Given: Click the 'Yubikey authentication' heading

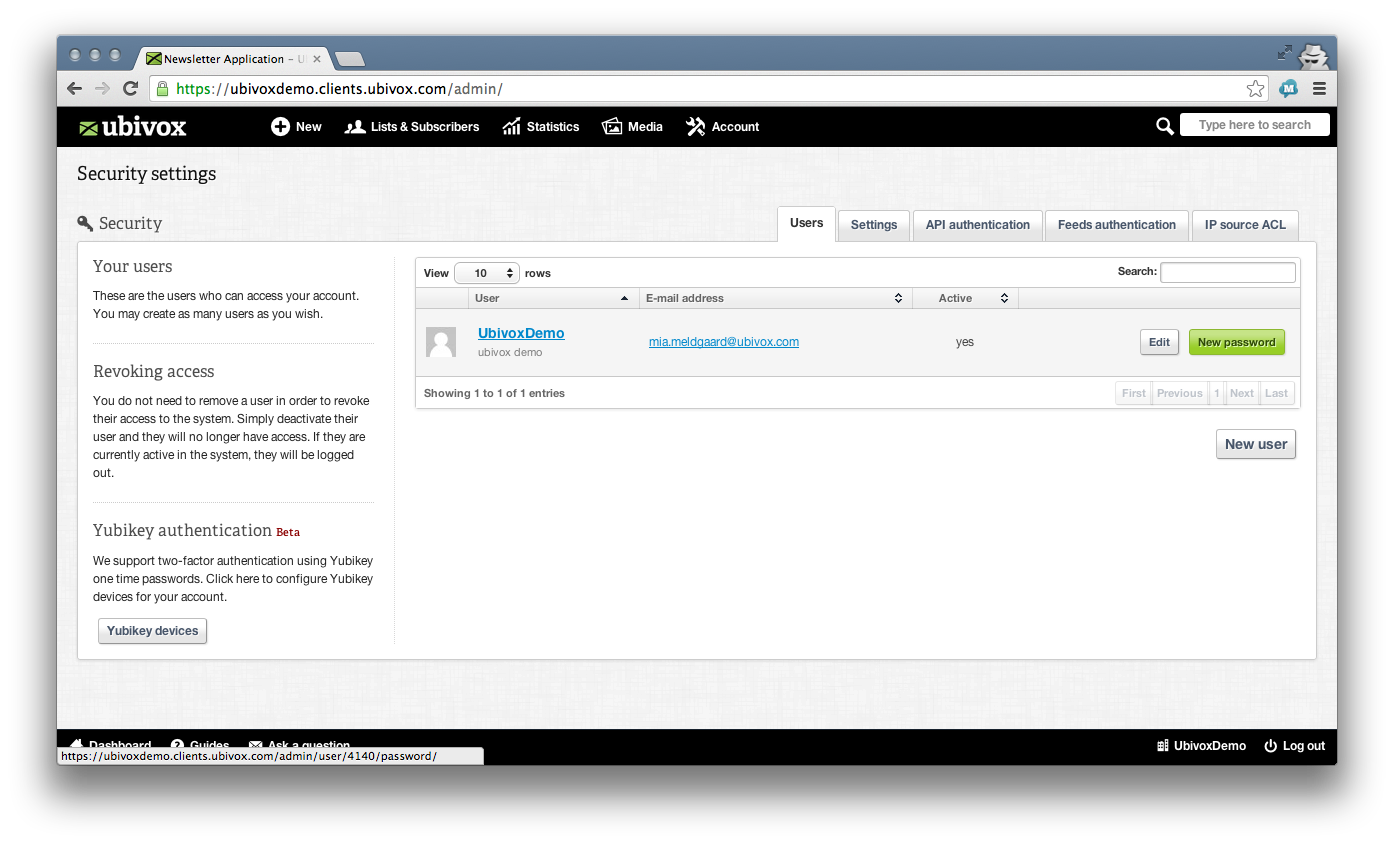Looking at the screenshot, I should point(183,530).
